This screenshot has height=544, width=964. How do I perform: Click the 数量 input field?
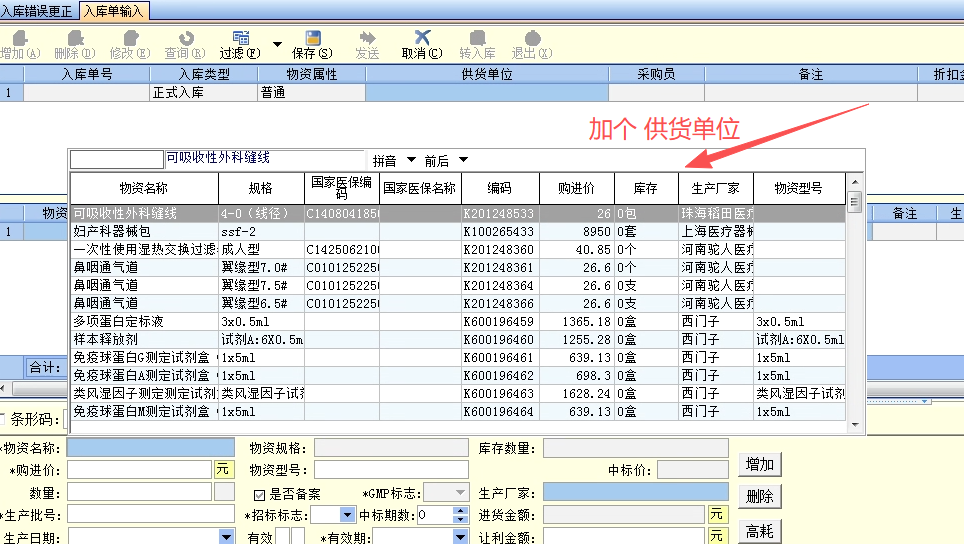point(140,492)
